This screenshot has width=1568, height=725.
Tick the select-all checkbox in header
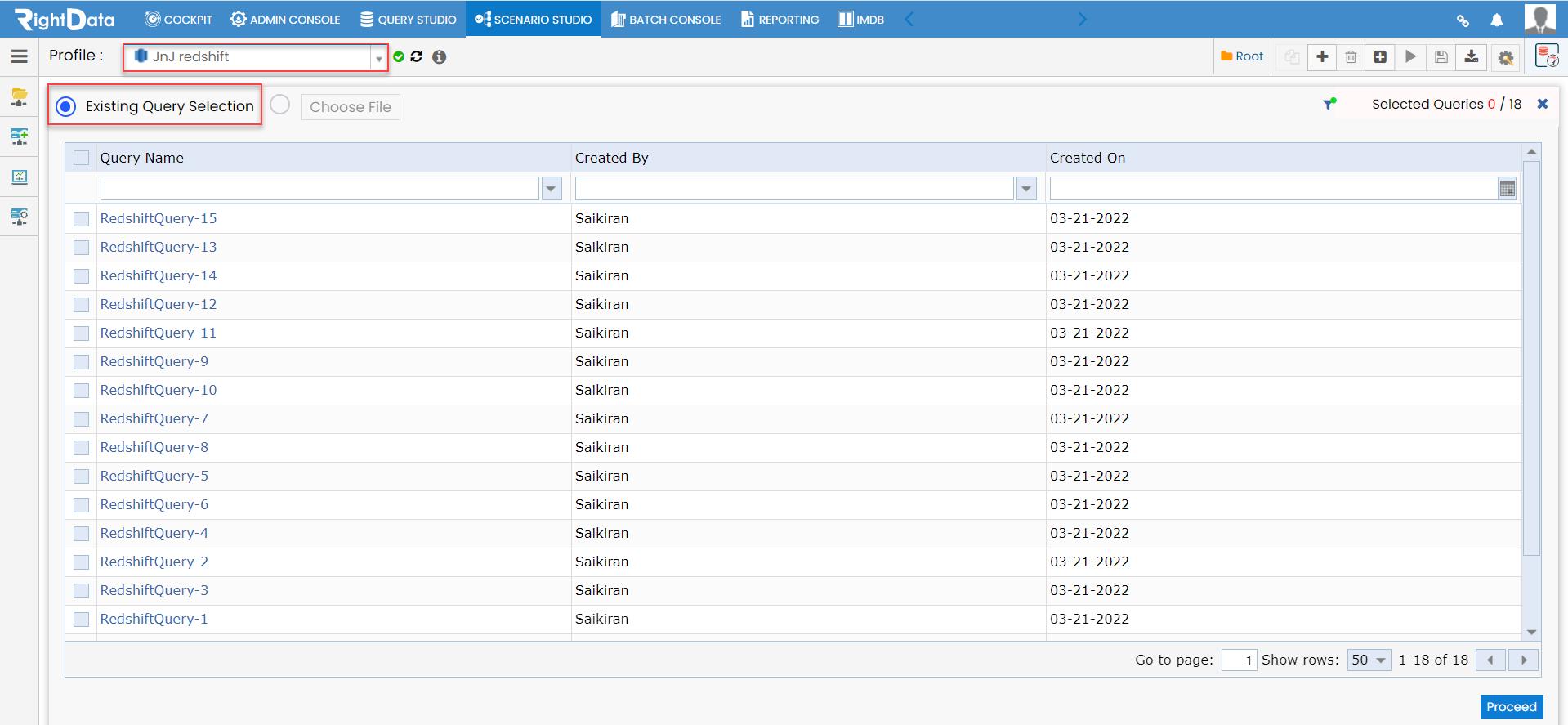82,158
